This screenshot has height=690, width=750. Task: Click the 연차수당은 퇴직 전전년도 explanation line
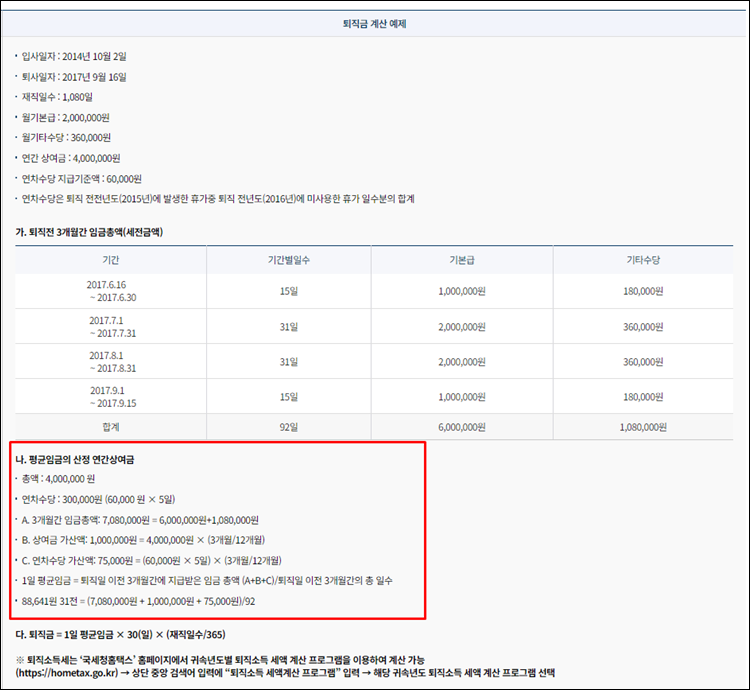pos(218,198)
